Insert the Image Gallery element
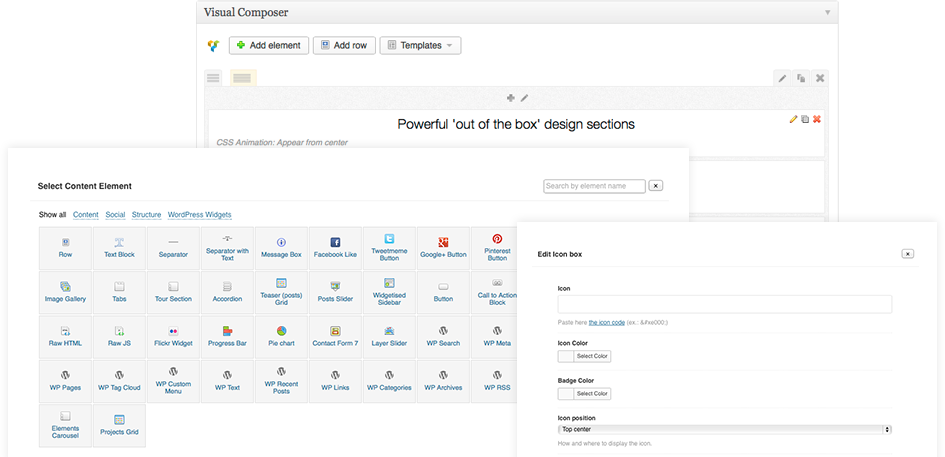Viewport: 945px width, 457px height. 65,292
